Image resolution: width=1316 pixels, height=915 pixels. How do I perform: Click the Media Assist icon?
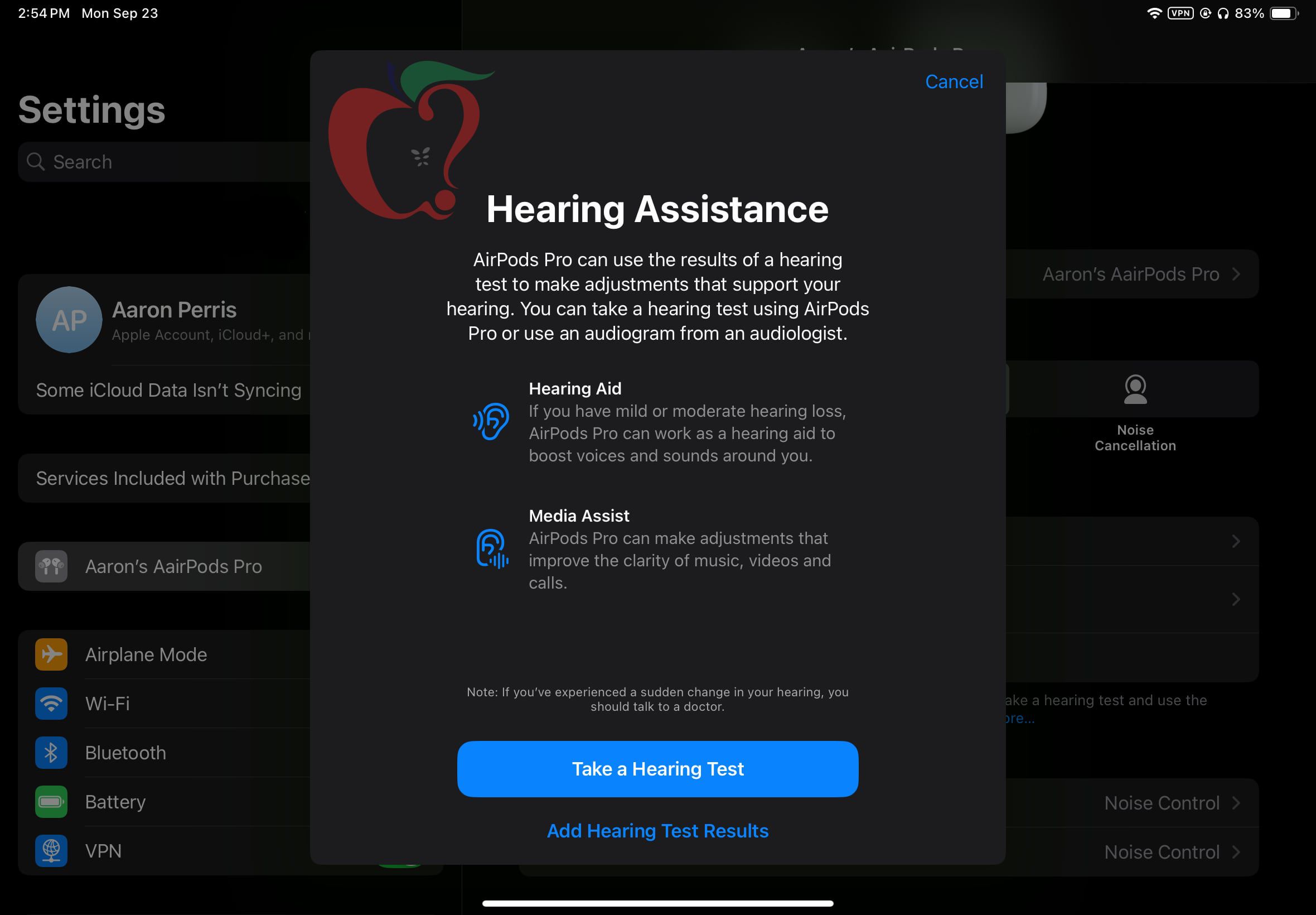tap(494, 546)
